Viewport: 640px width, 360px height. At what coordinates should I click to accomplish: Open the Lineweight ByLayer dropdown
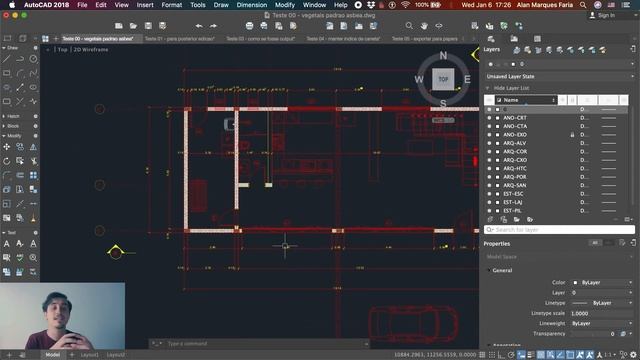pos(602,323)
